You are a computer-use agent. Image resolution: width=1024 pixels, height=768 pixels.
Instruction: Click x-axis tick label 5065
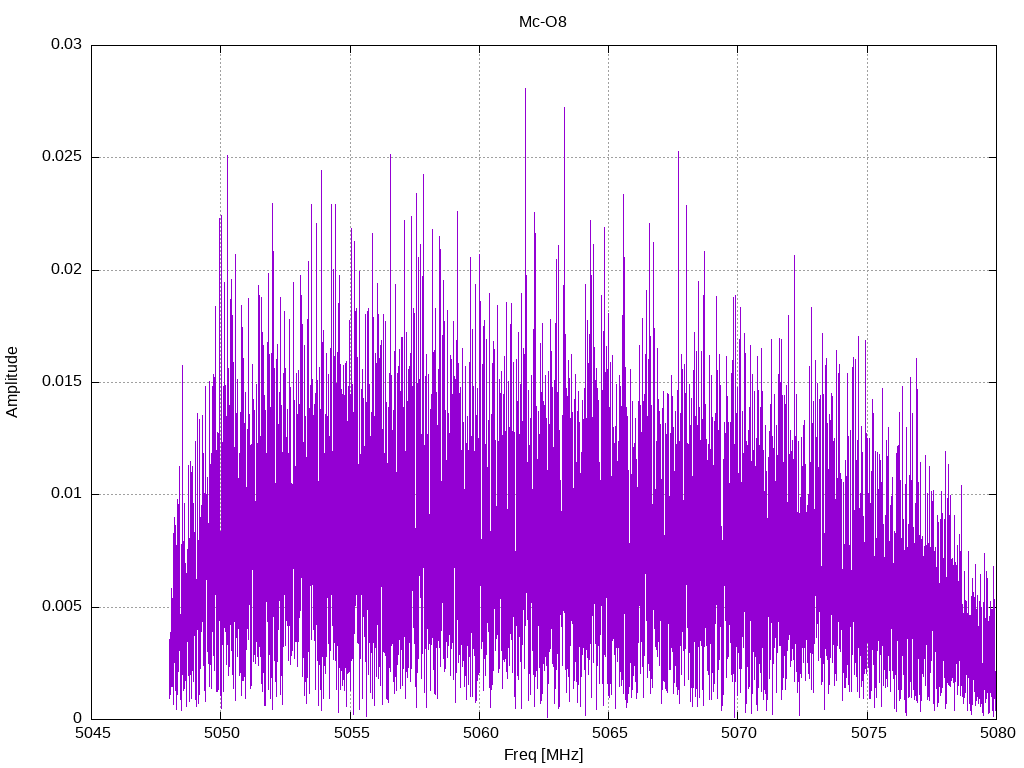[x=610, y=733]
